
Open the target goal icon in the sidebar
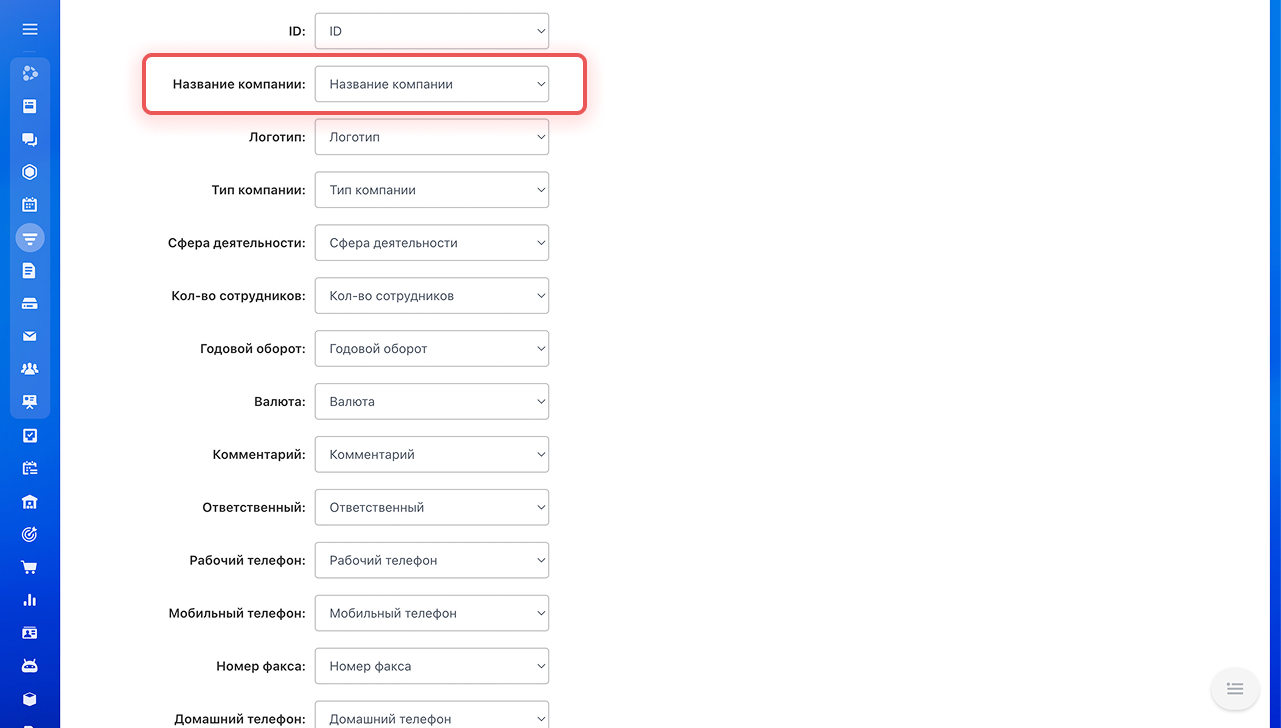tap(30, 534)
